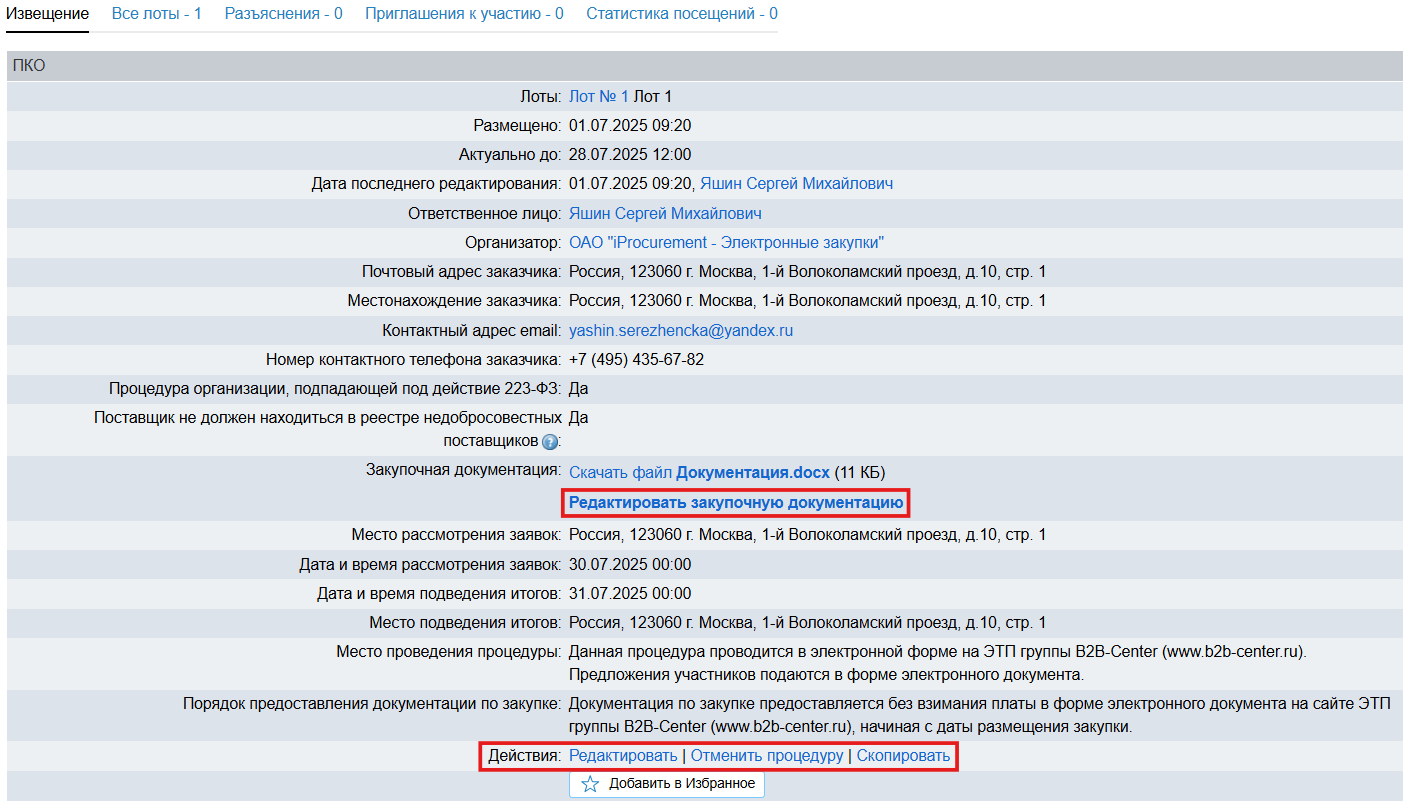View the 'Статистика посещений - 0' tab

(681, 14)
